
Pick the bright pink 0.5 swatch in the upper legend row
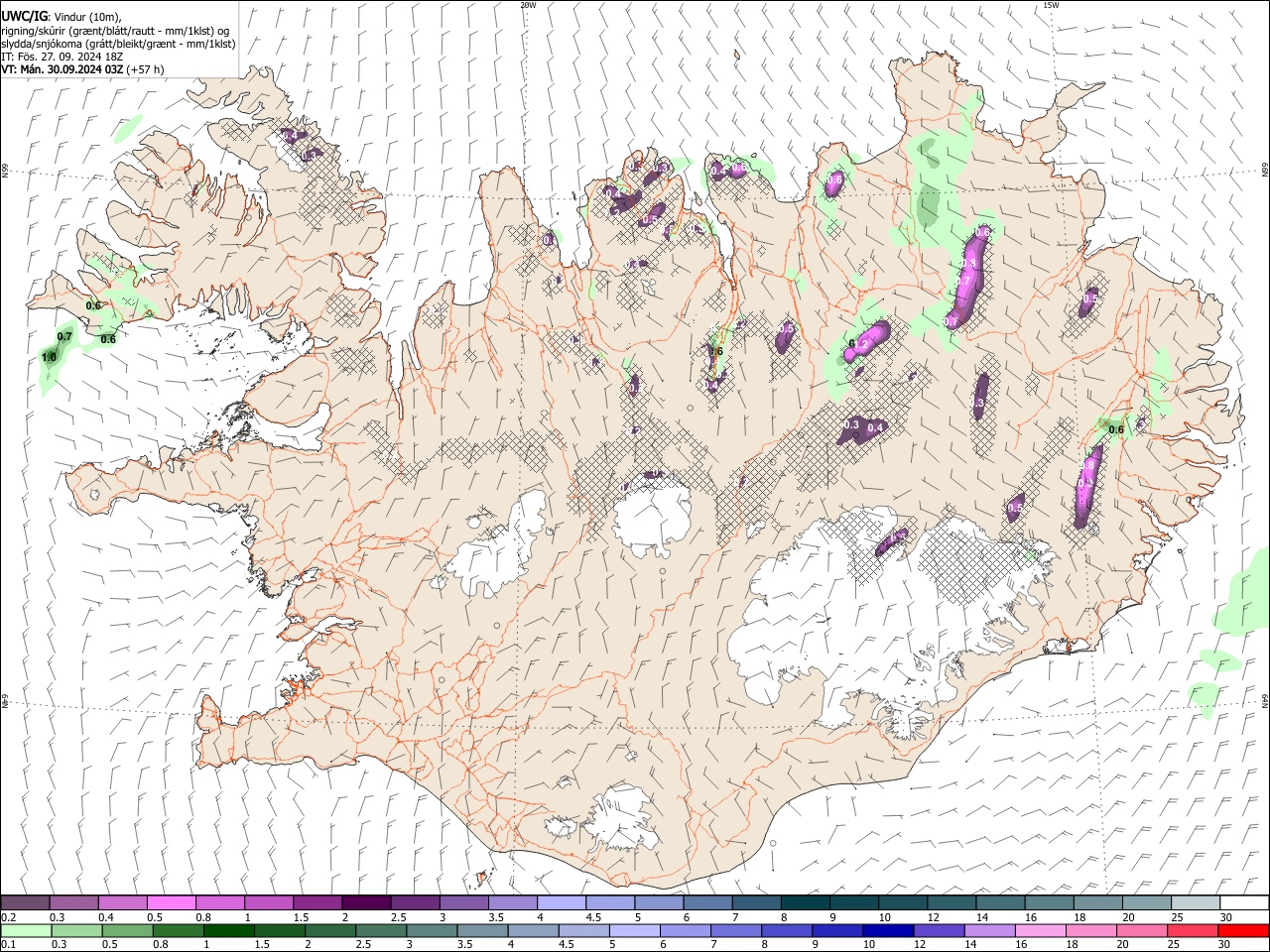click(171, 902)
